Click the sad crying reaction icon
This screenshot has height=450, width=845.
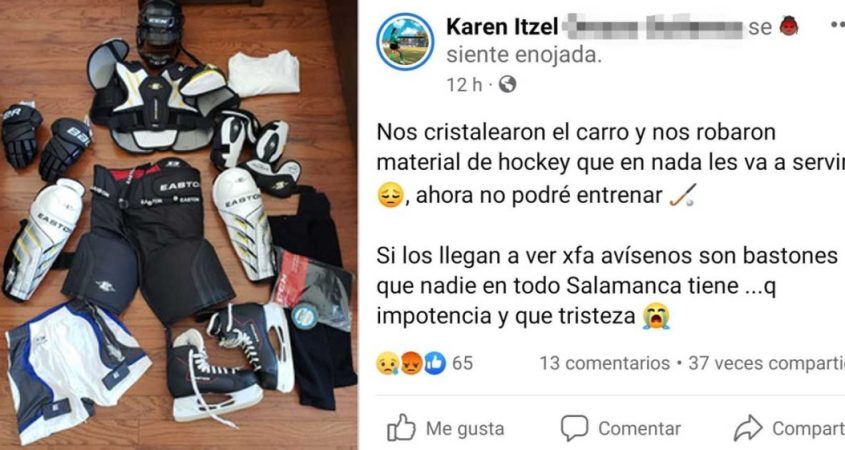[388, 363]
